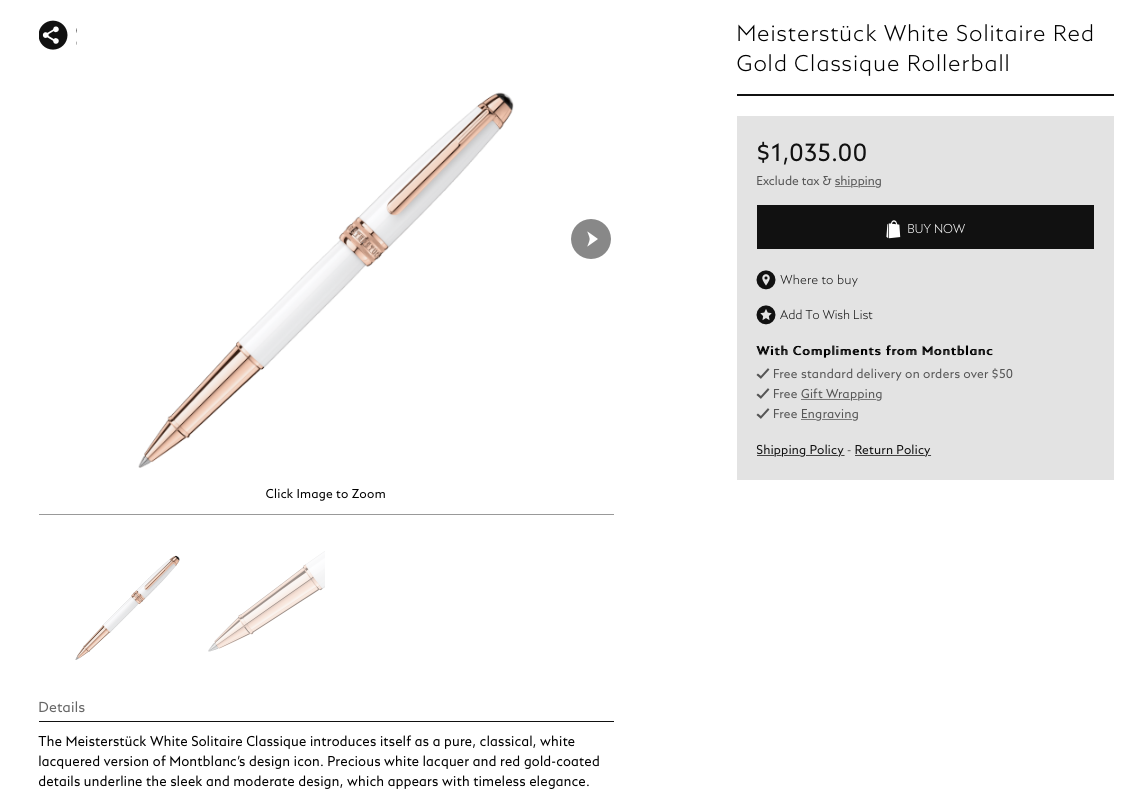View the Return Policy
This screenshot has height=807, width=1130.
(x=892, y=450)
